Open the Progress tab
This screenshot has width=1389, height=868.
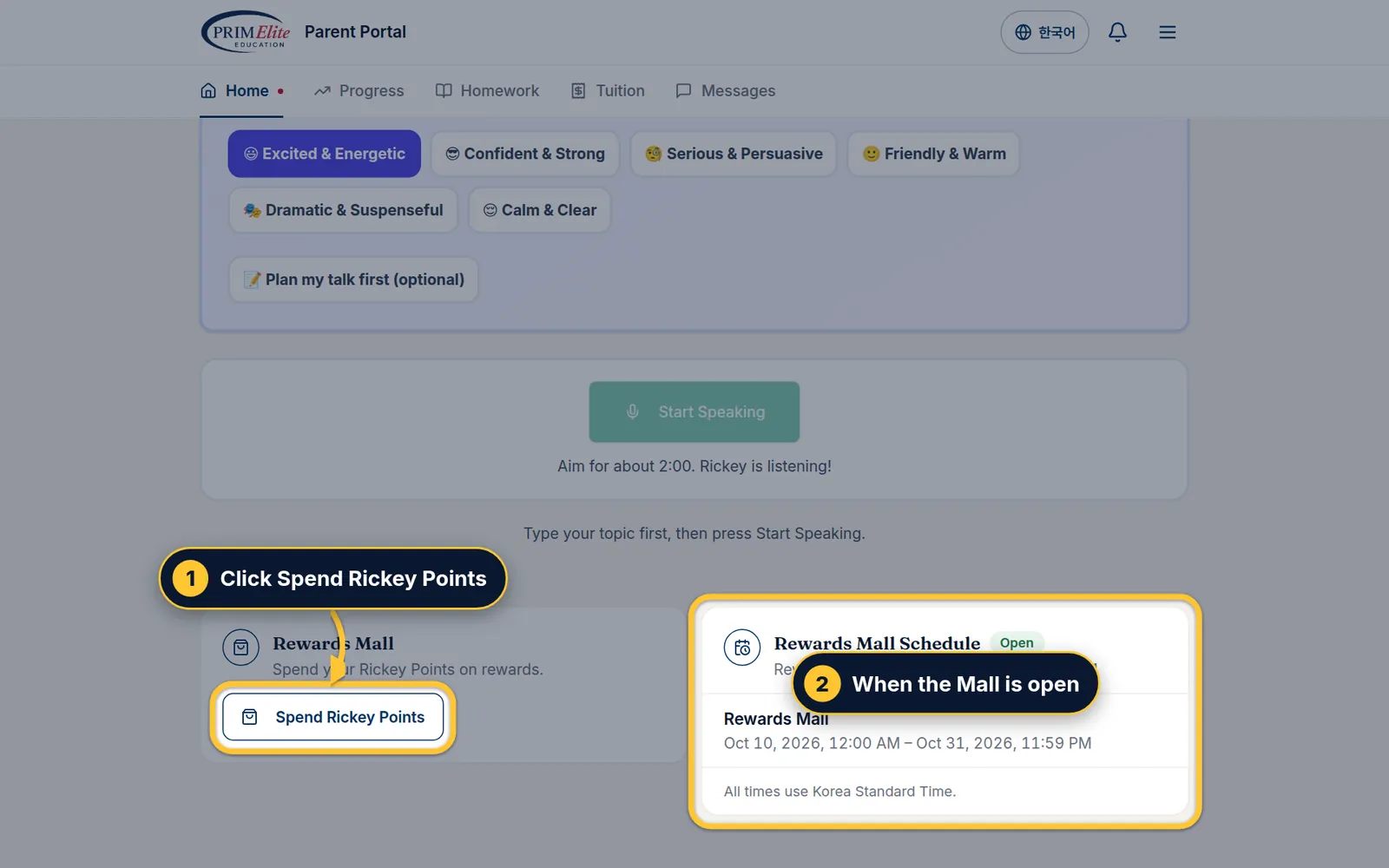tap(359, 91)
